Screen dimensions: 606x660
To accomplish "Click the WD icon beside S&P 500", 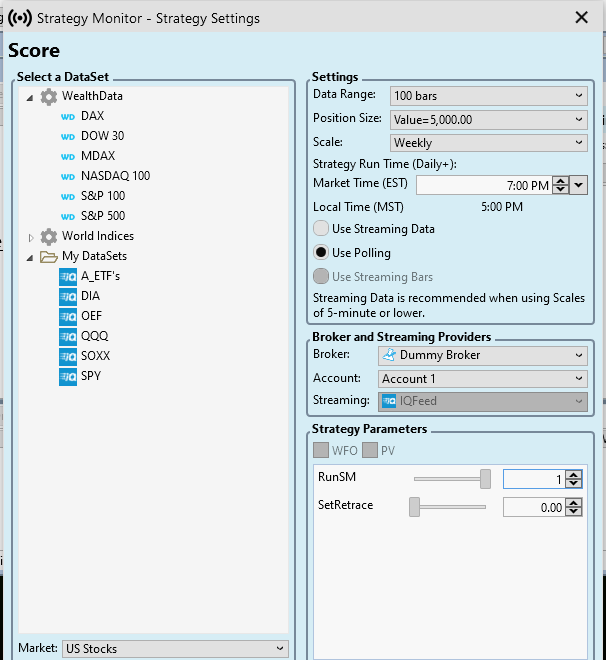I will (68, 217).
